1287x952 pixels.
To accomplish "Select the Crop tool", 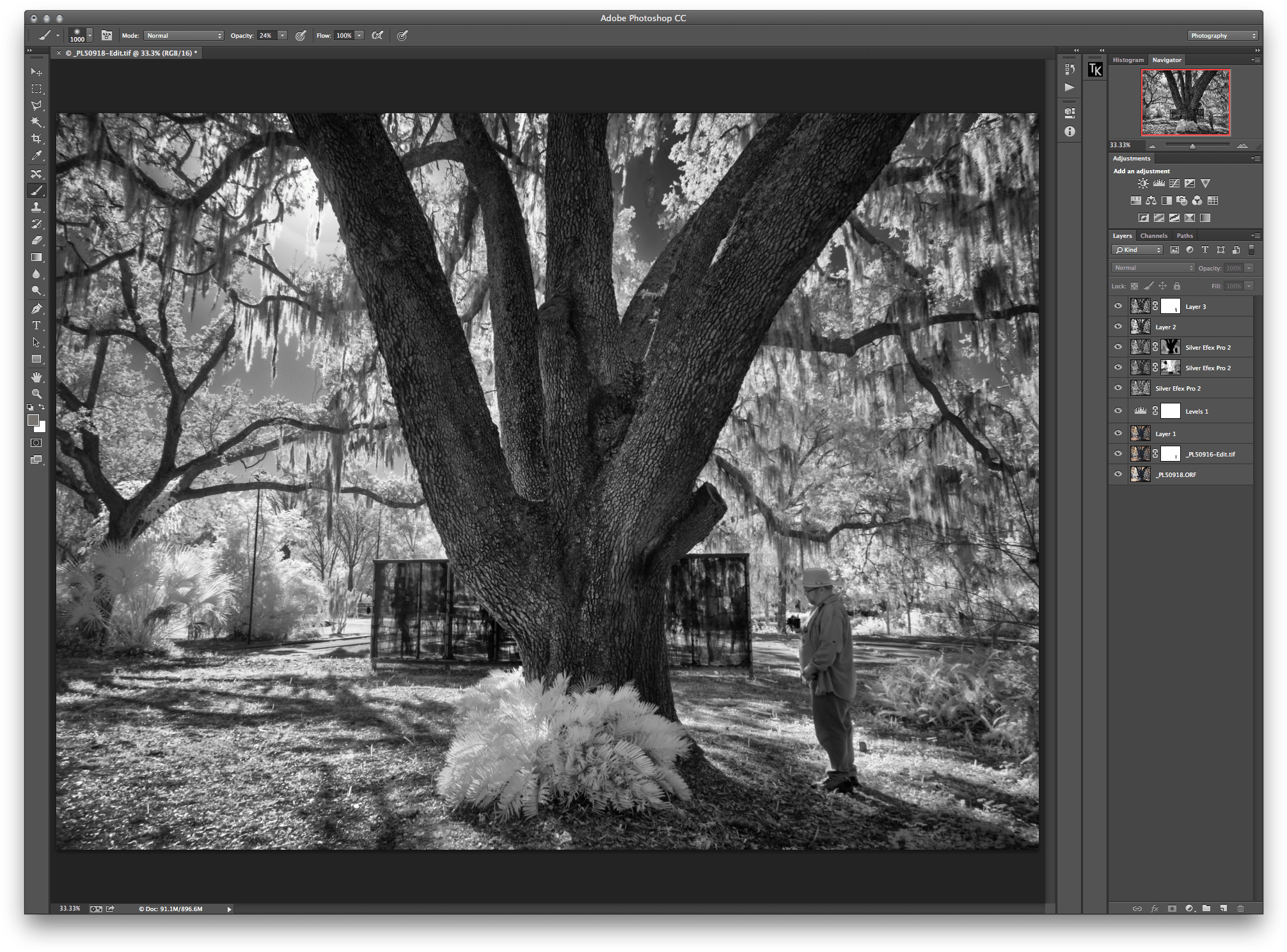I will point(36,139).
